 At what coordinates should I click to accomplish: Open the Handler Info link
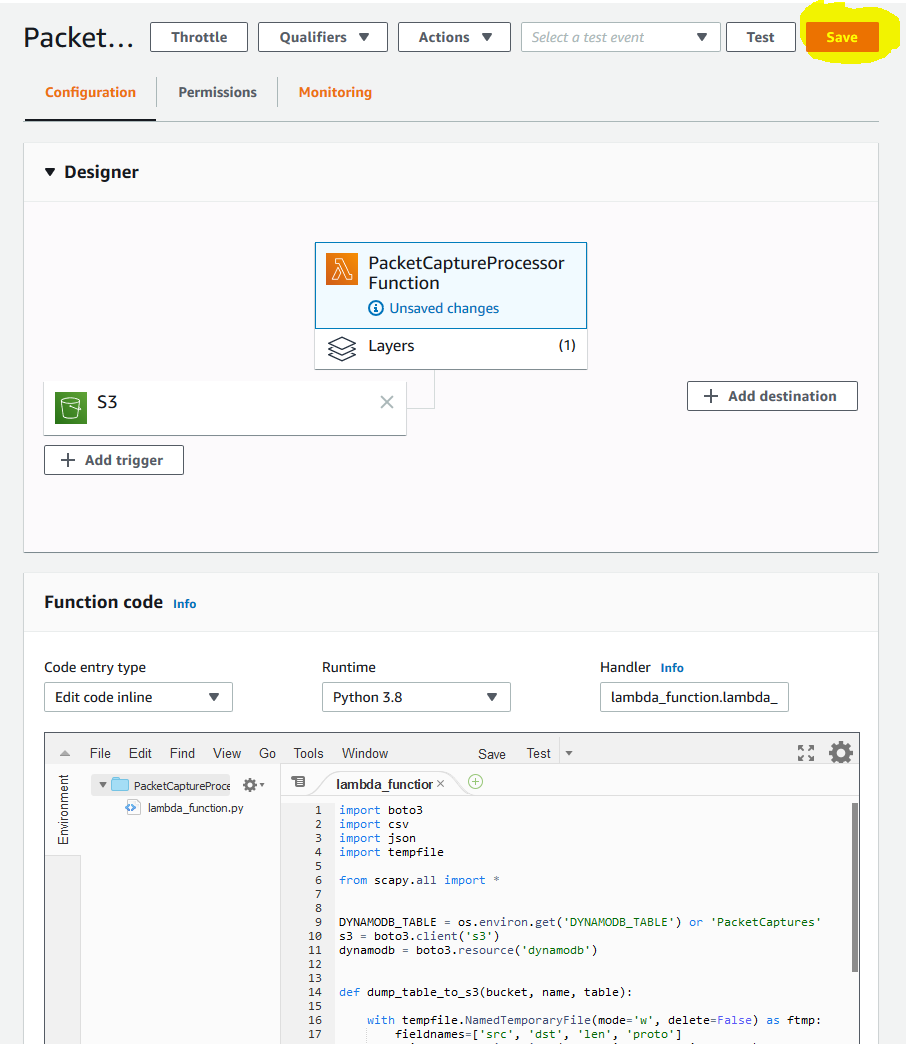(672, 668)
